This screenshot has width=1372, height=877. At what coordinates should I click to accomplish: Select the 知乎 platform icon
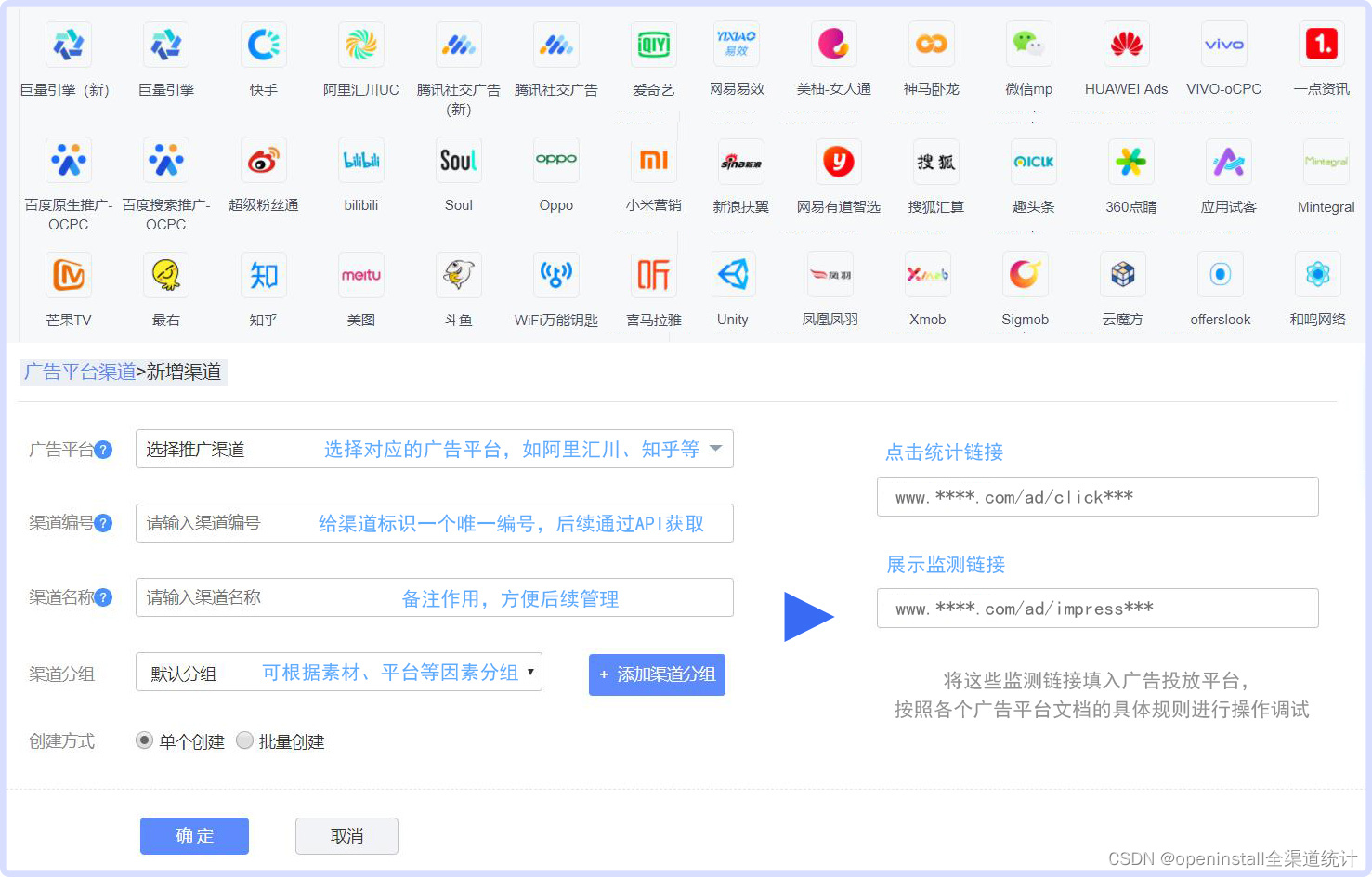[264, 275]
